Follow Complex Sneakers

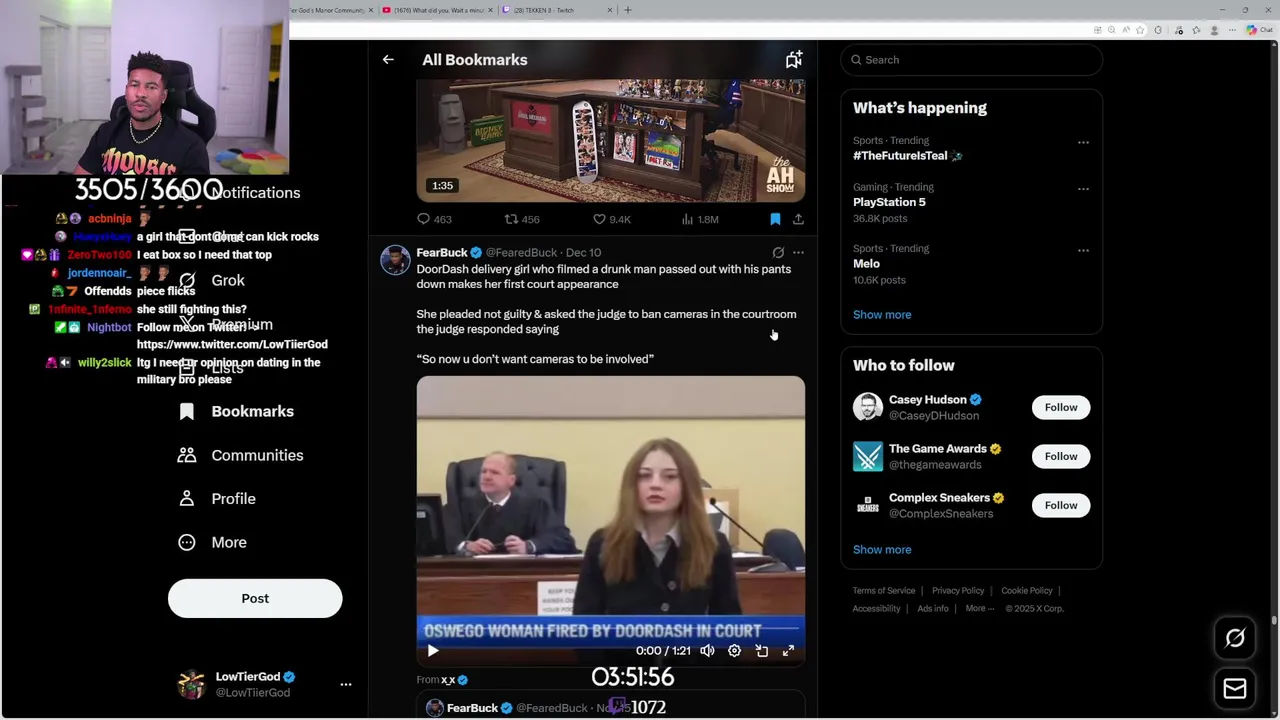(1061, 506)
